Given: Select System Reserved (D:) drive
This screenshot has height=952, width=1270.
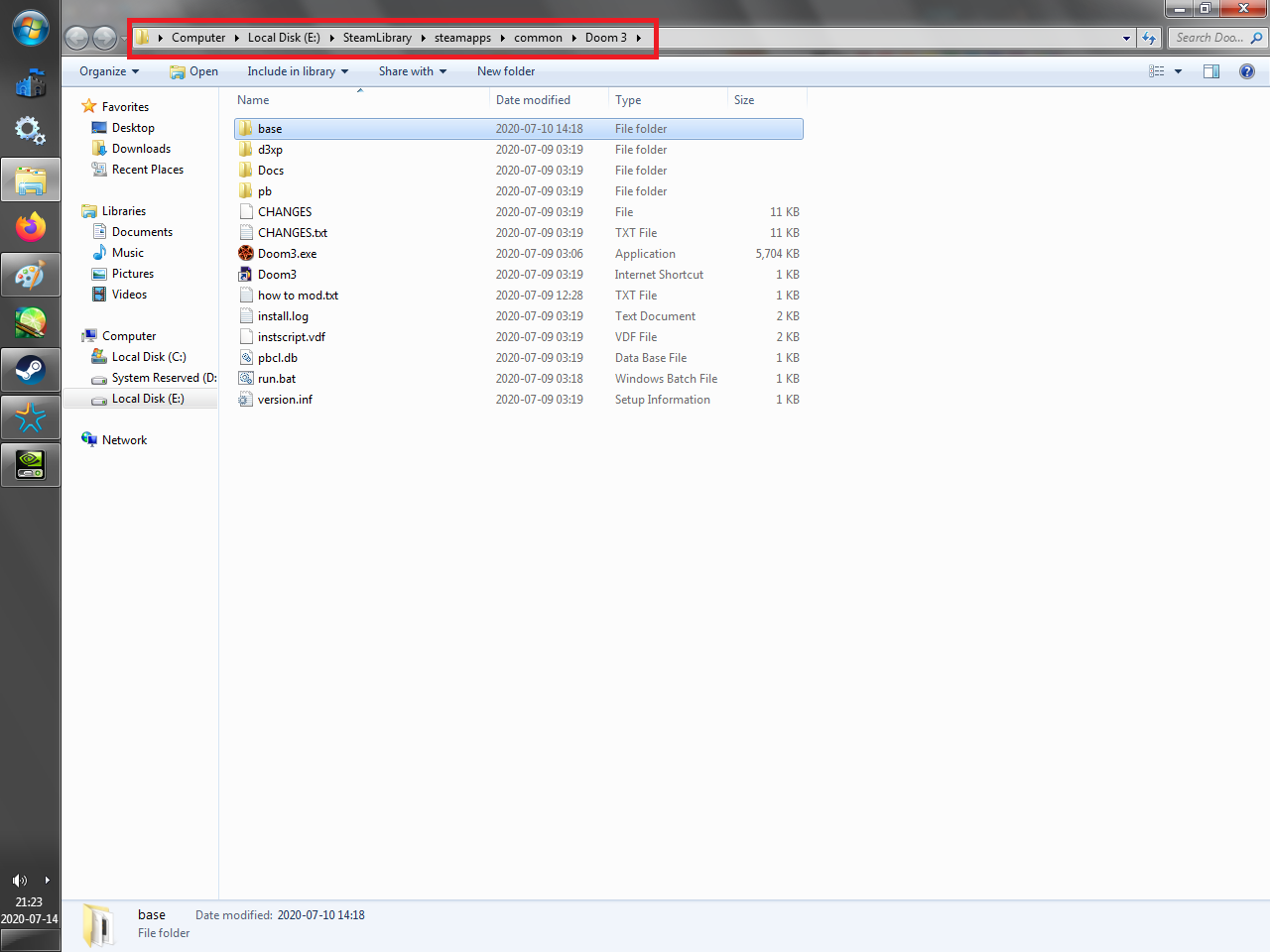Looking at the screenshot, I should point(164,378).
